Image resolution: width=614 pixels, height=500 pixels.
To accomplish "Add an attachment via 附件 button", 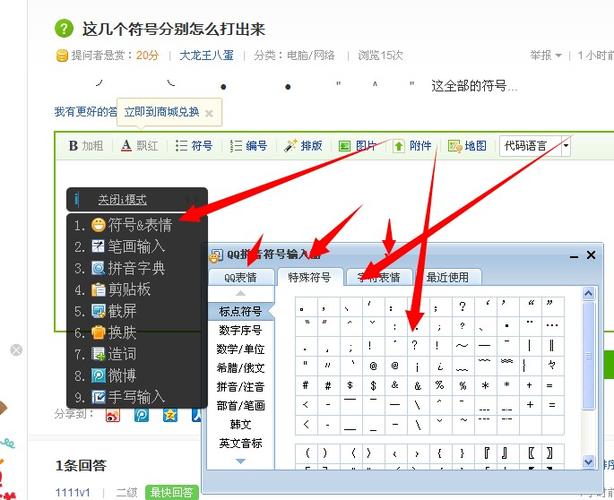I will (412, 146).
